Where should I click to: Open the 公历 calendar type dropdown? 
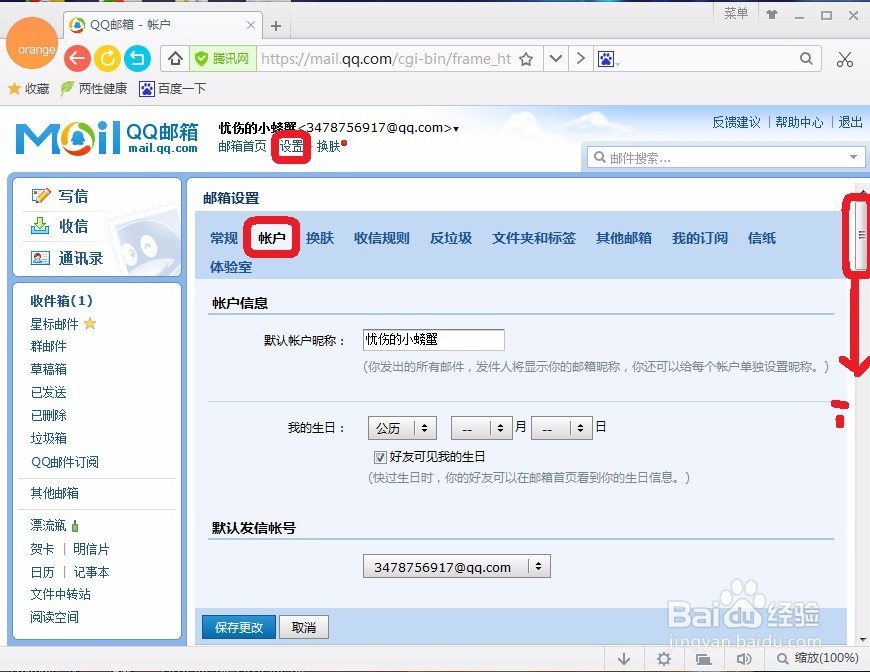tap(401, 427)
